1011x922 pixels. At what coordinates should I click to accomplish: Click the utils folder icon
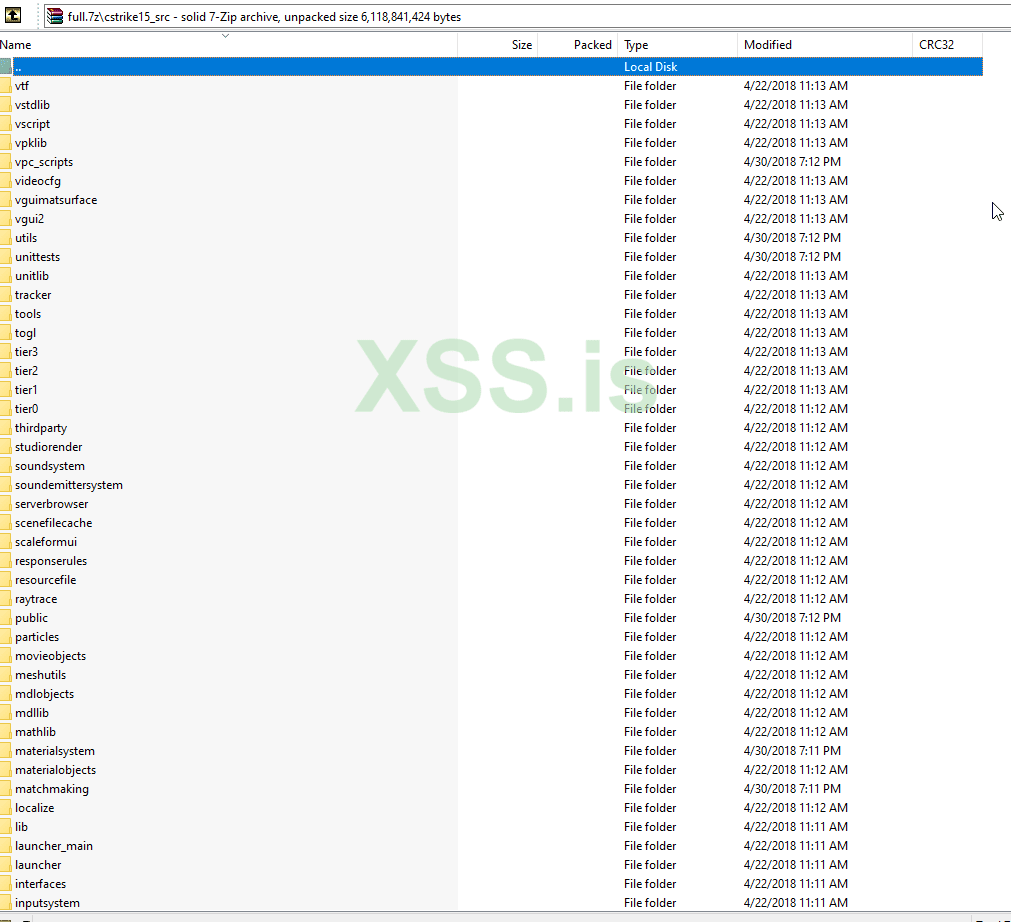[6, 238]
